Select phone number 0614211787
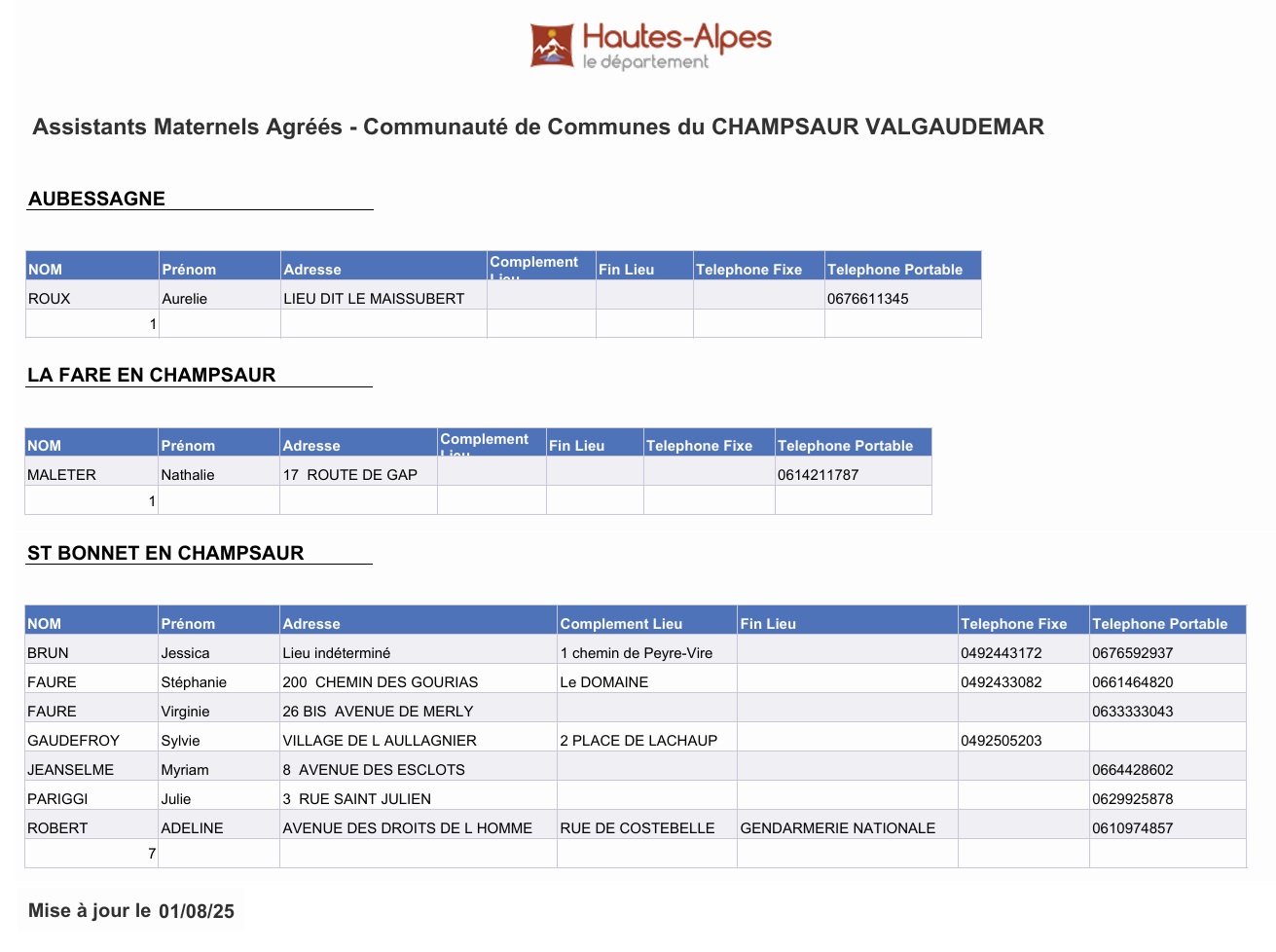Viewport: 1276px width, 952px height. coord(818,475)
